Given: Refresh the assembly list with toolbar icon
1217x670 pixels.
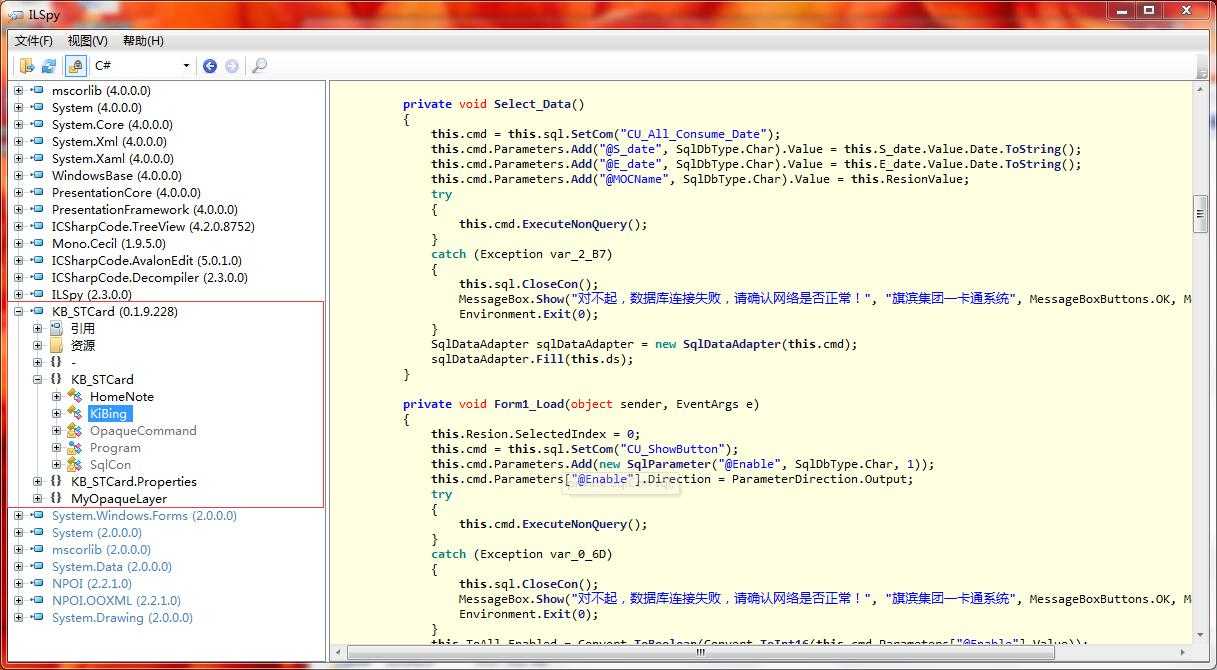Looking at the screenshot, I should pos(48,66).
